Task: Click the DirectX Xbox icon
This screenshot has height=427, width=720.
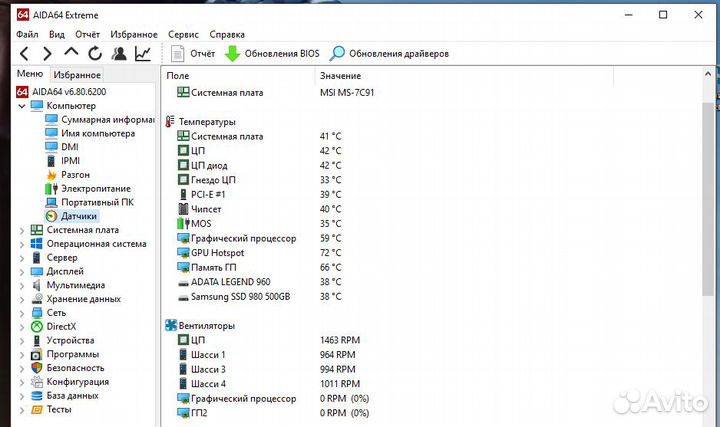Action: 37,327
